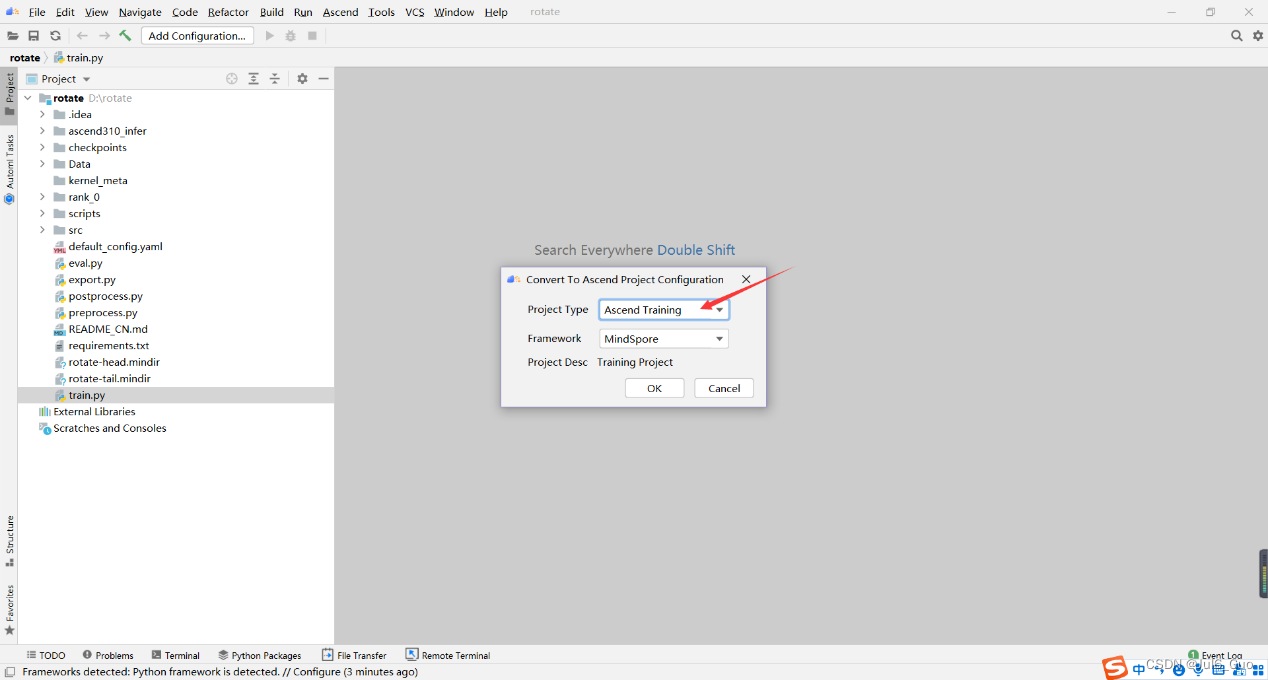The width and height of the screenshot is (1268, 680).
Task: Open Favorites side tool window
Action: pos(9,610)
